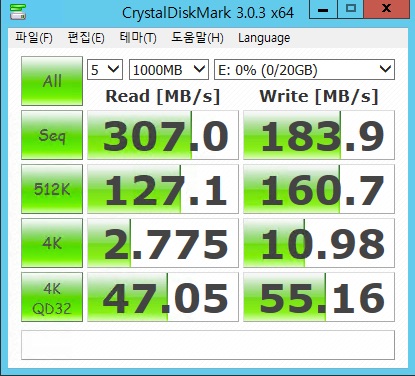Close the CrystalDiskMark window
Viewport: 415px width, 376px height.
pyautogui.click(x=387, y=9)
